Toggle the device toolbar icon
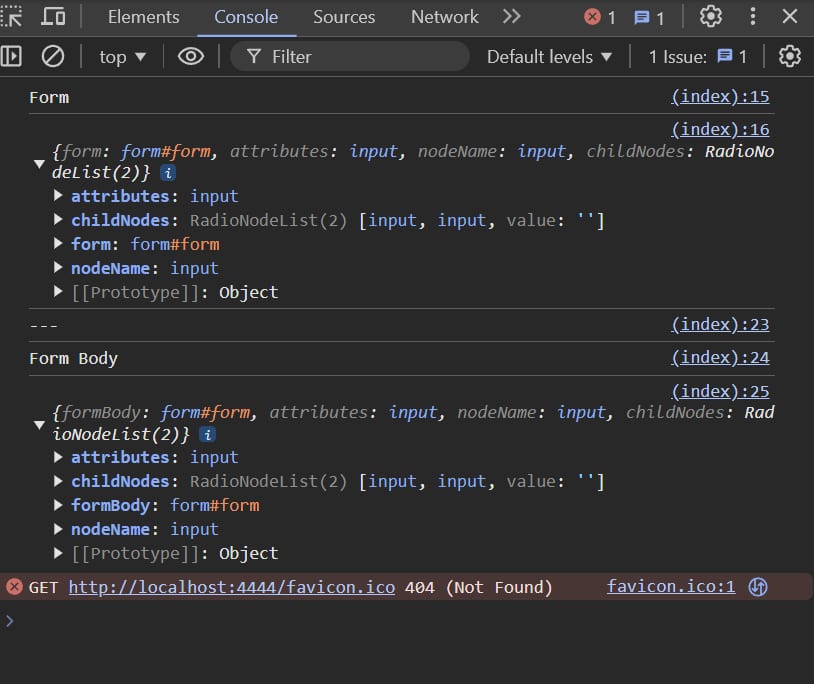 pos(53,17)
